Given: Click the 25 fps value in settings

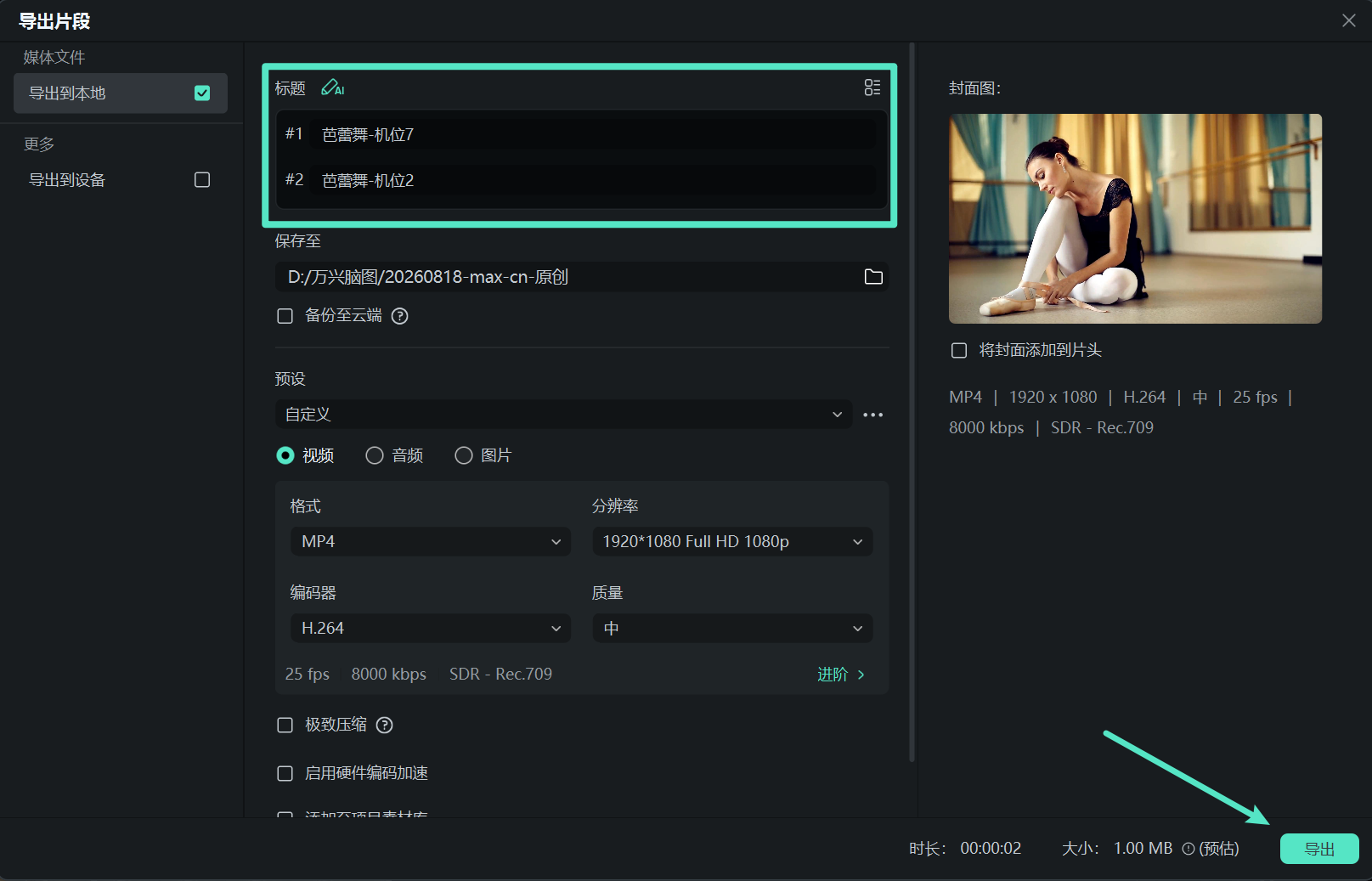Looking at the screenshot, I should tap(308, 675).
